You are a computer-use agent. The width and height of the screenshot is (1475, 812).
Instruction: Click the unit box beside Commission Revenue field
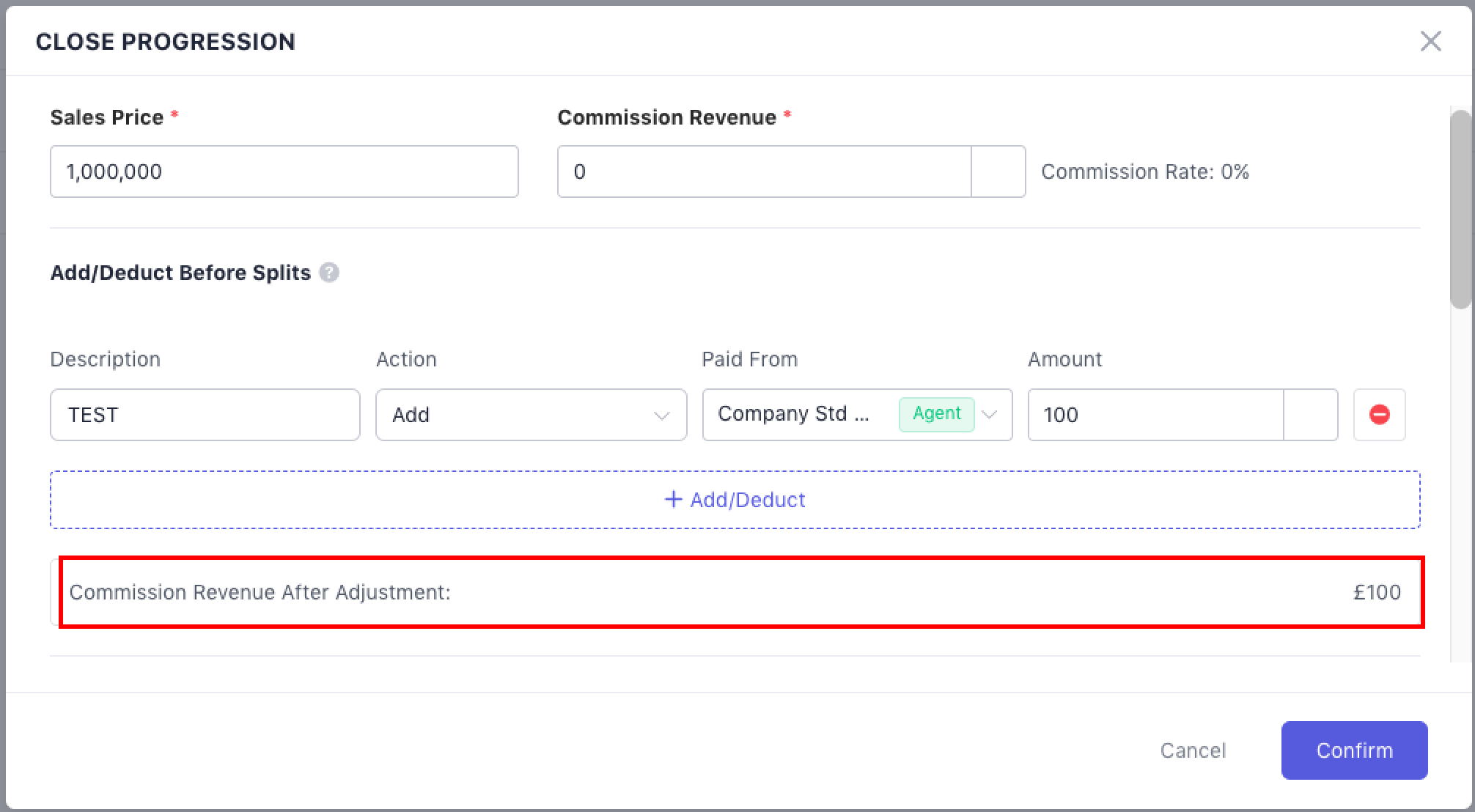click(998, 171)
